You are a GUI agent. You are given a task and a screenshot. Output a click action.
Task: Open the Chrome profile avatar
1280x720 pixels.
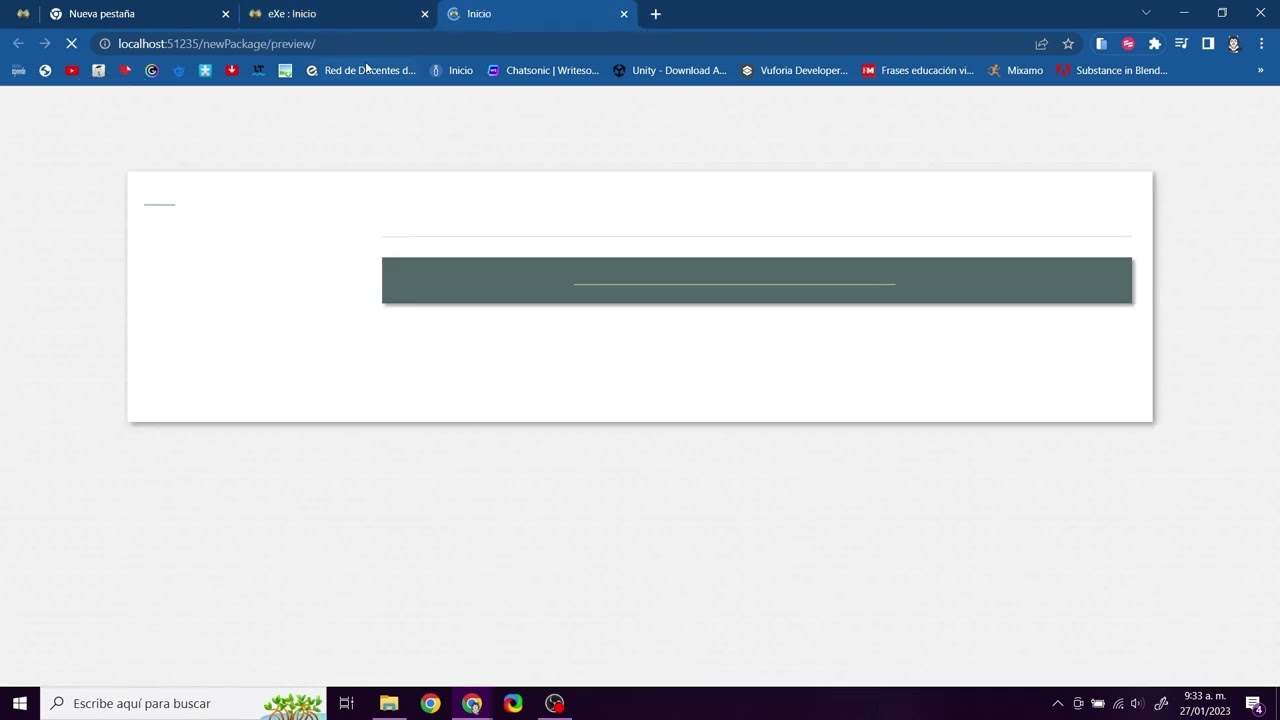pos(1234,44)
